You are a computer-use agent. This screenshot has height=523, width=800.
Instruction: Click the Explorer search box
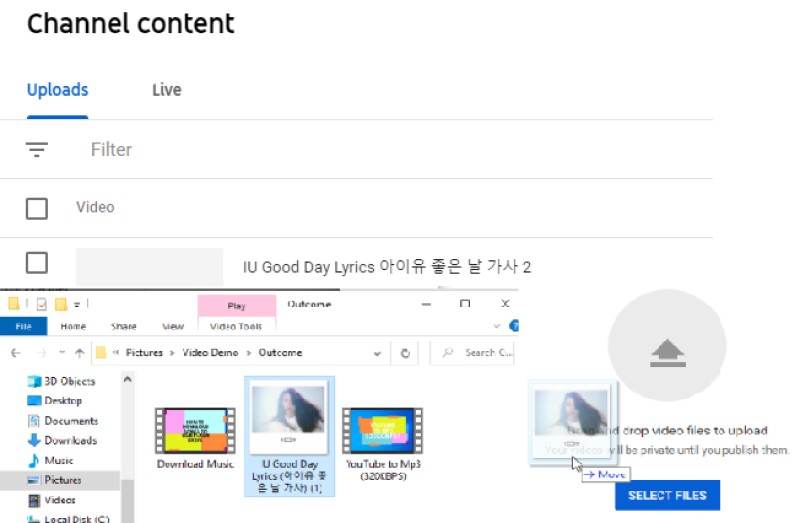click(x=473, y=353)
